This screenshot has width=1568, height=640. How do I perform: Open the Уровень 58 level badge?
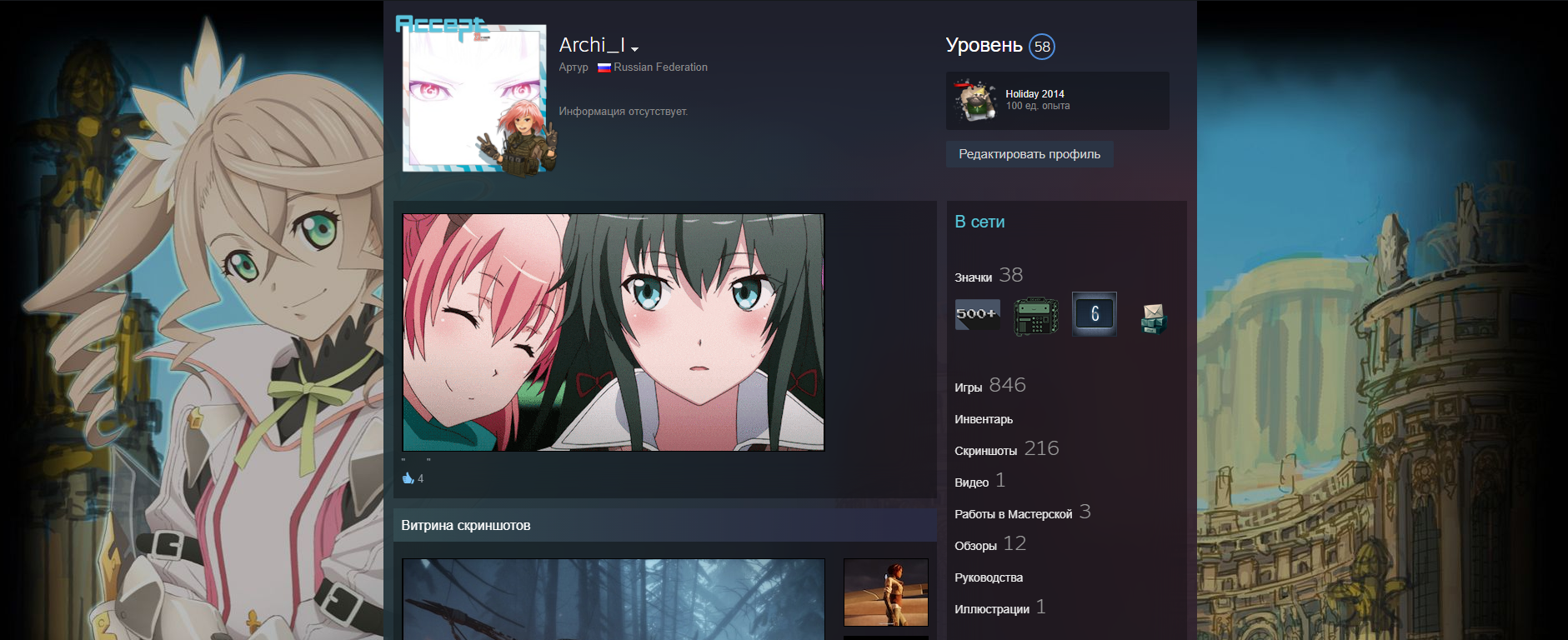point(1042,47)
